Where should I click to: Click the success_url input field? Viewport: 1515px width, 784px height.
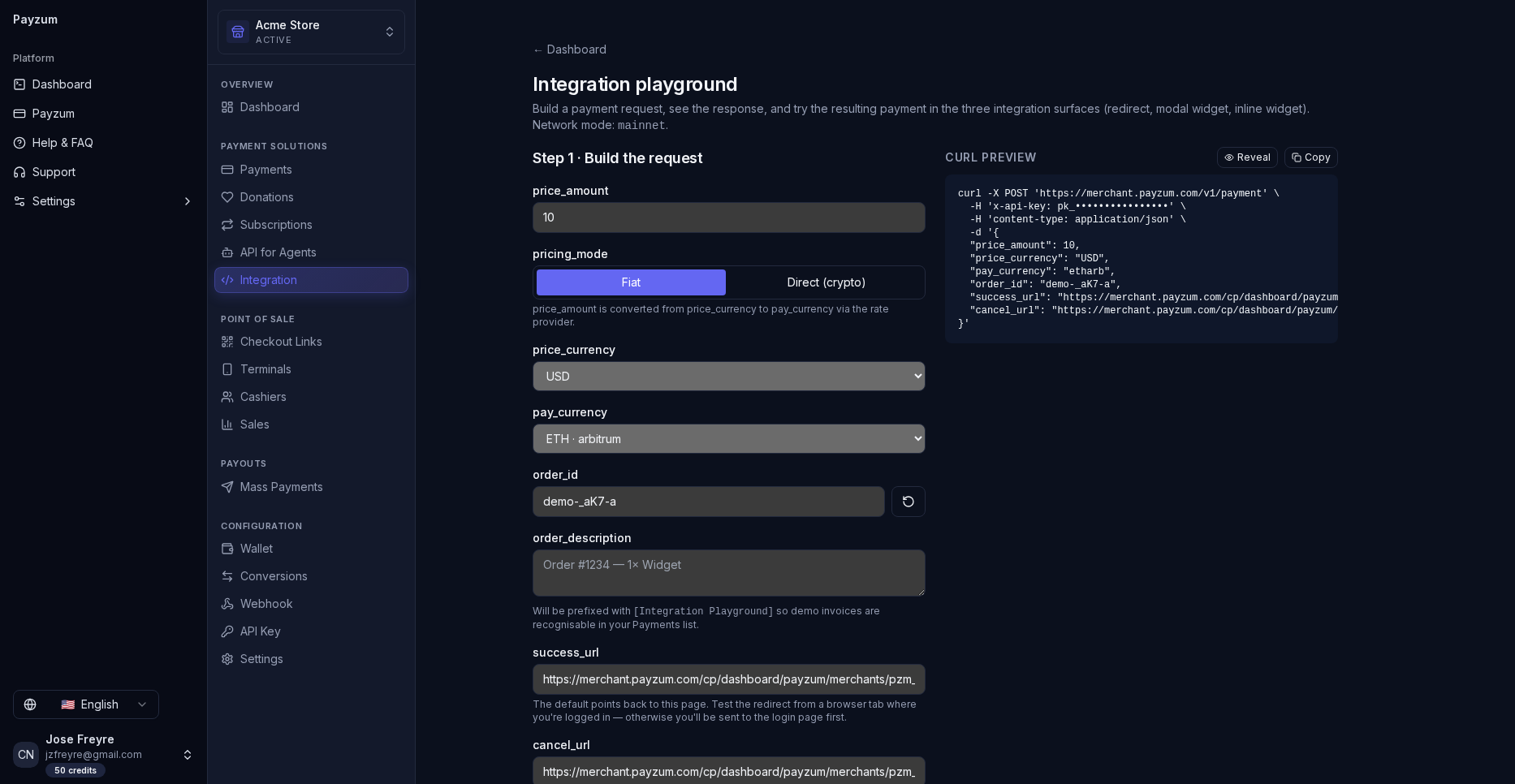pos(729,679)
